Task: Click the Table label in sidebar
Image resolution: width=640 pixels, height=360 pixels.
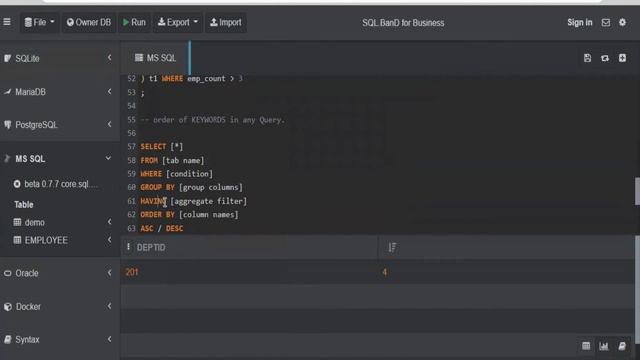Action: (24, 204)
